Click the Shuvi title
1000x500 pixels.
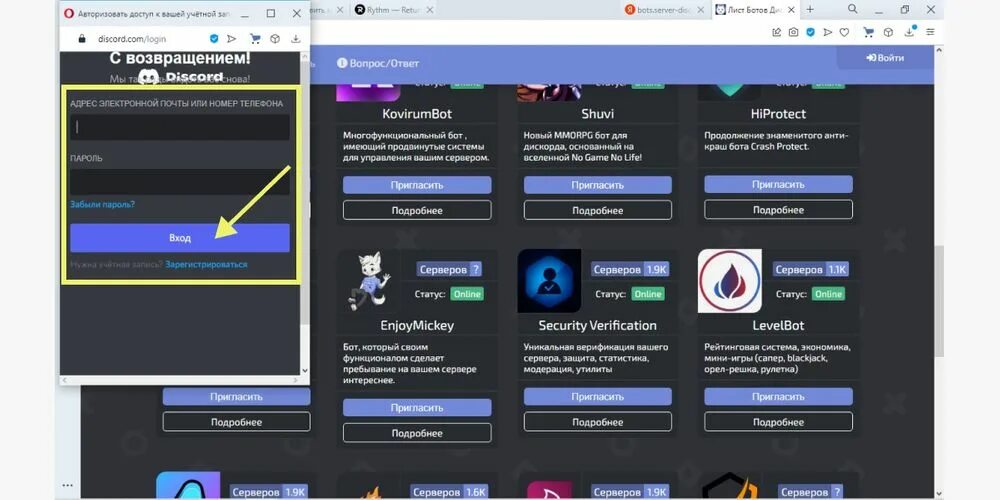598,114
